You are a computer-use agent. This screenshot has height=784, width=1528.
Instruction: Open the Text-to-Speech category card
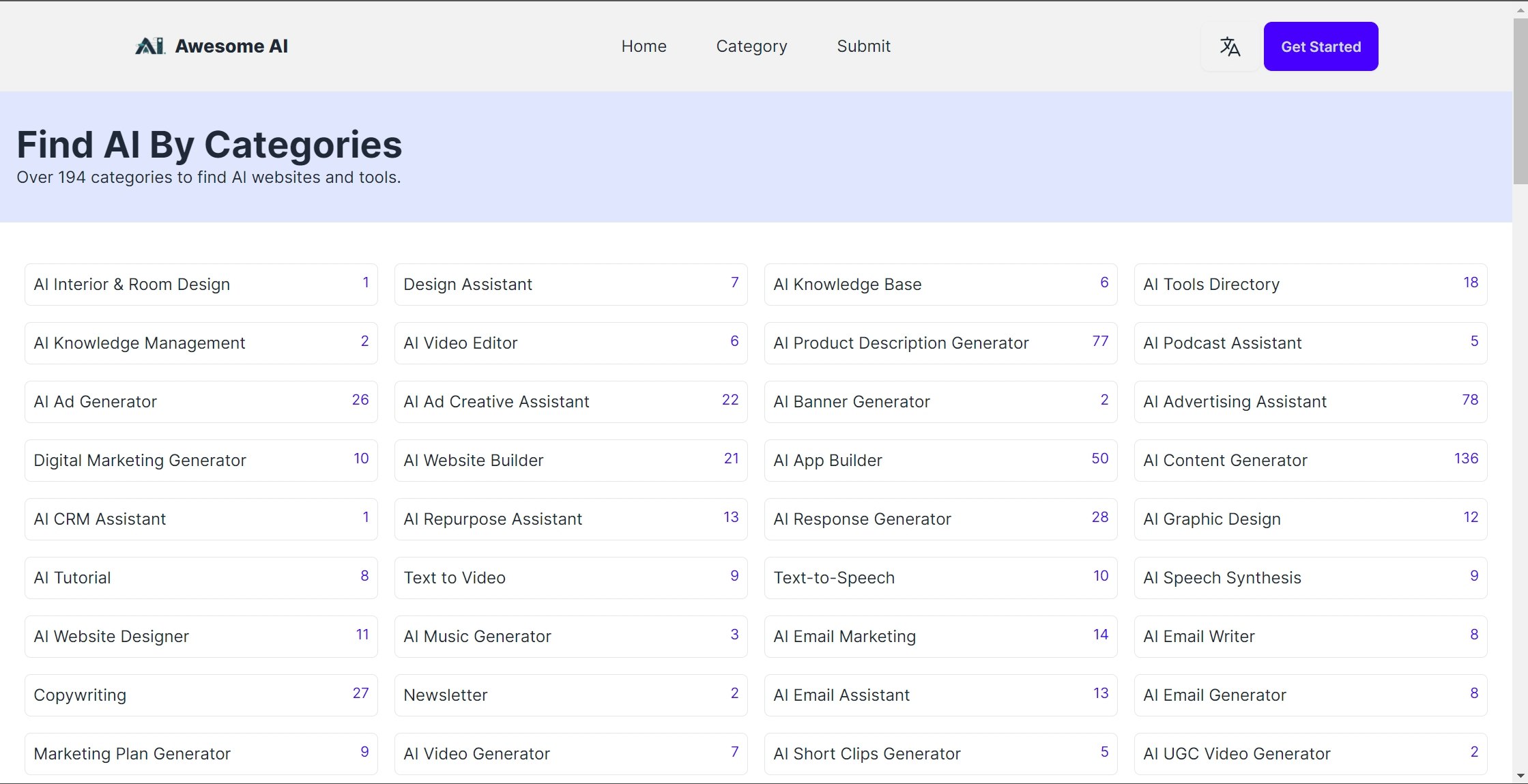click(x=940, y=578)
